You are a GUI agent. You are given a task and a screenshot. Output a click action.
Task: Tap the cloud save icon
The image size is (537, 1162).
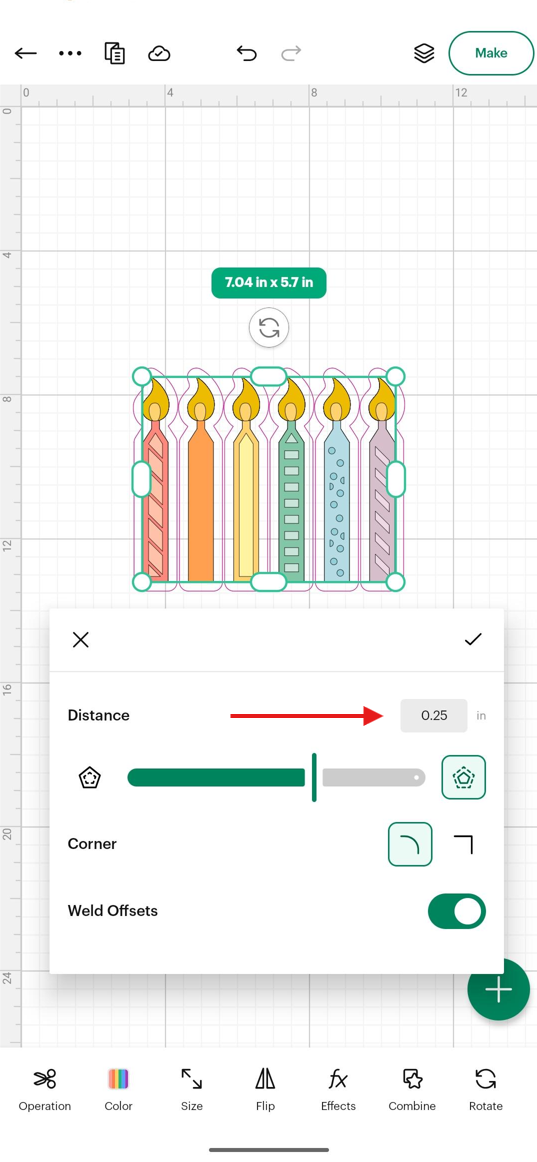pyautogui.click(x=159, y=53)
